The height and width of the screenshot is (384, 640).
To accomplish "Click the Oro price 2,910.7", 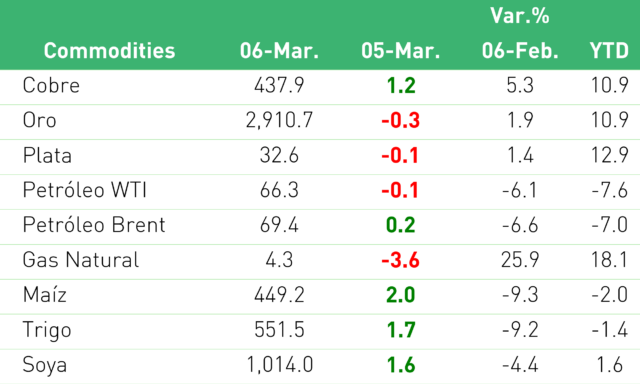I will tap(279, 120).
